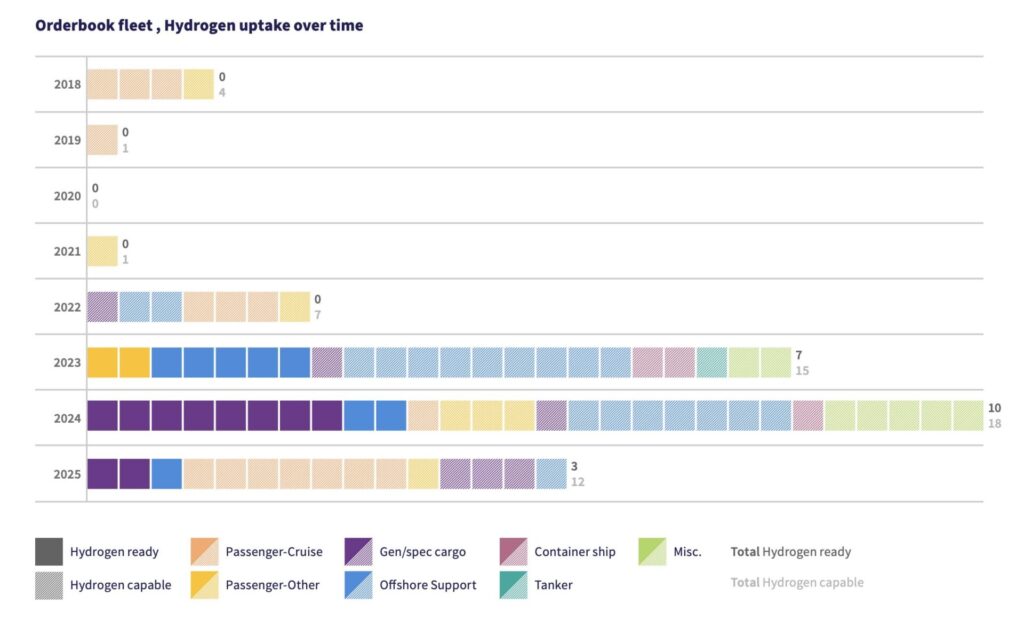Click the first yellow block in 2023 row
Screen dimensions: 1024x635
[102, 363]
